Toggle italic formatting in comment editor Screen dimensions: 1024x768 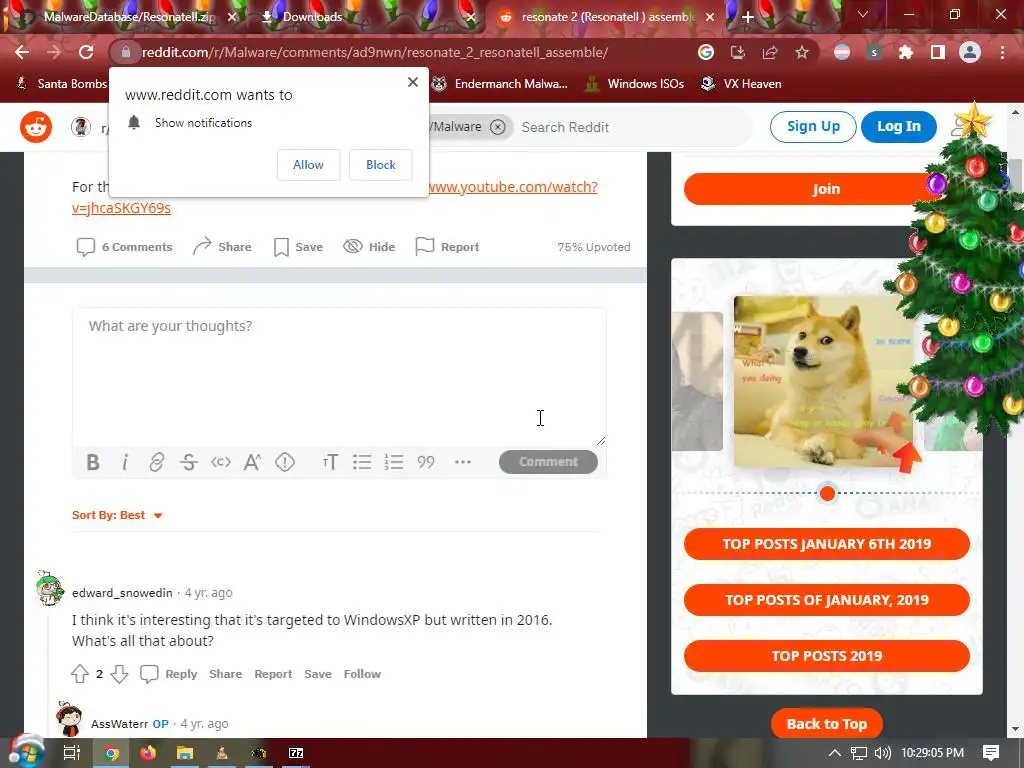tap(125, 462)
